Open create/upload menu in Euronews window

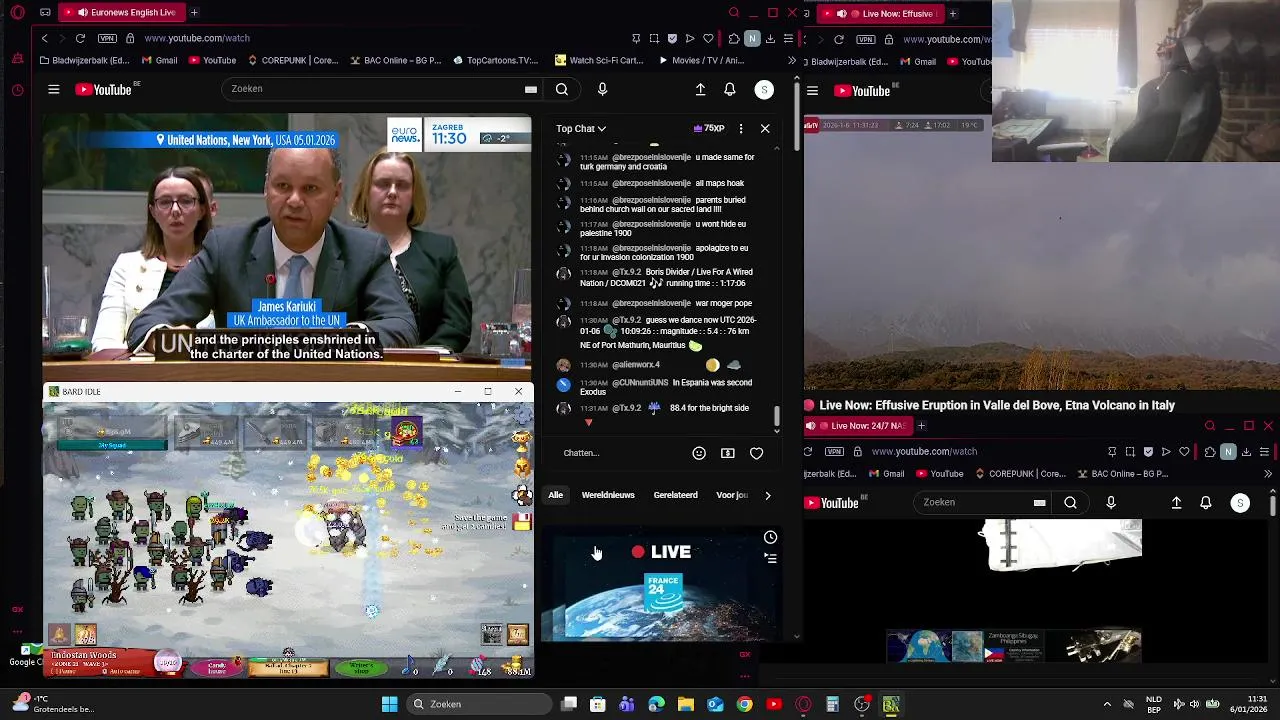tap(700, 89)
